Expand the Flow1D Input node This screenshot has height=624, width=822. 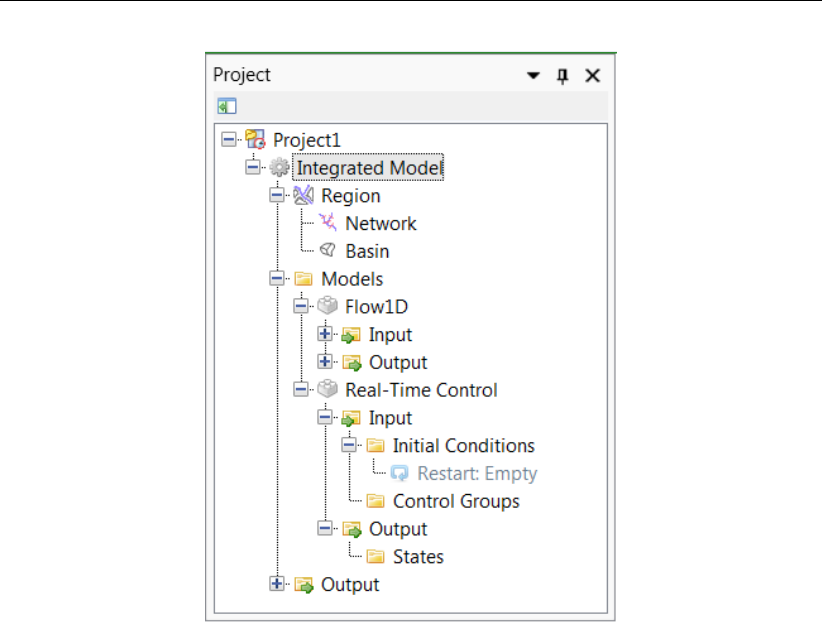pos(325,335)
